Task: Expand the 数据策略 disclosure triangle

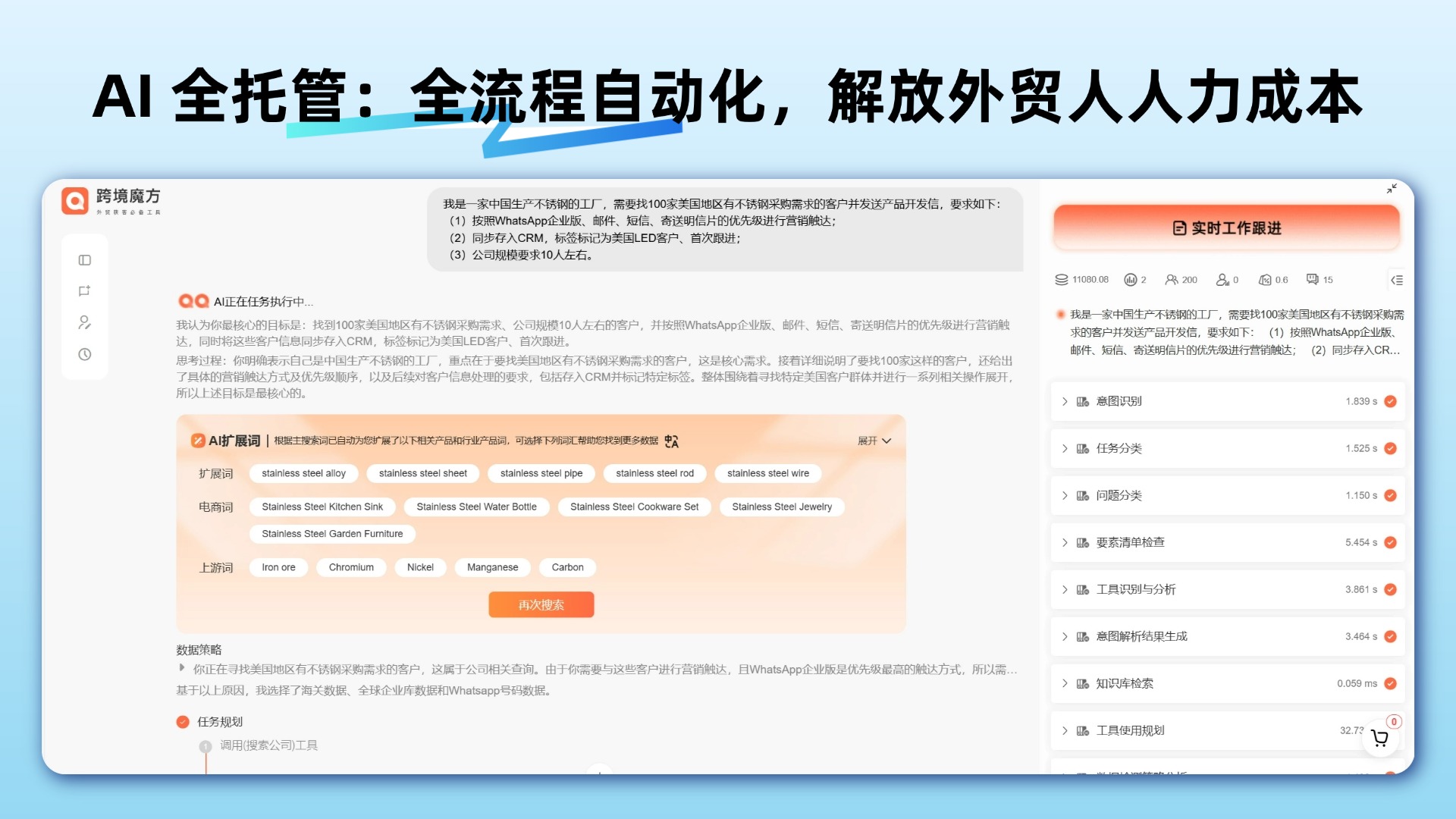Action: tap(181, 668)
